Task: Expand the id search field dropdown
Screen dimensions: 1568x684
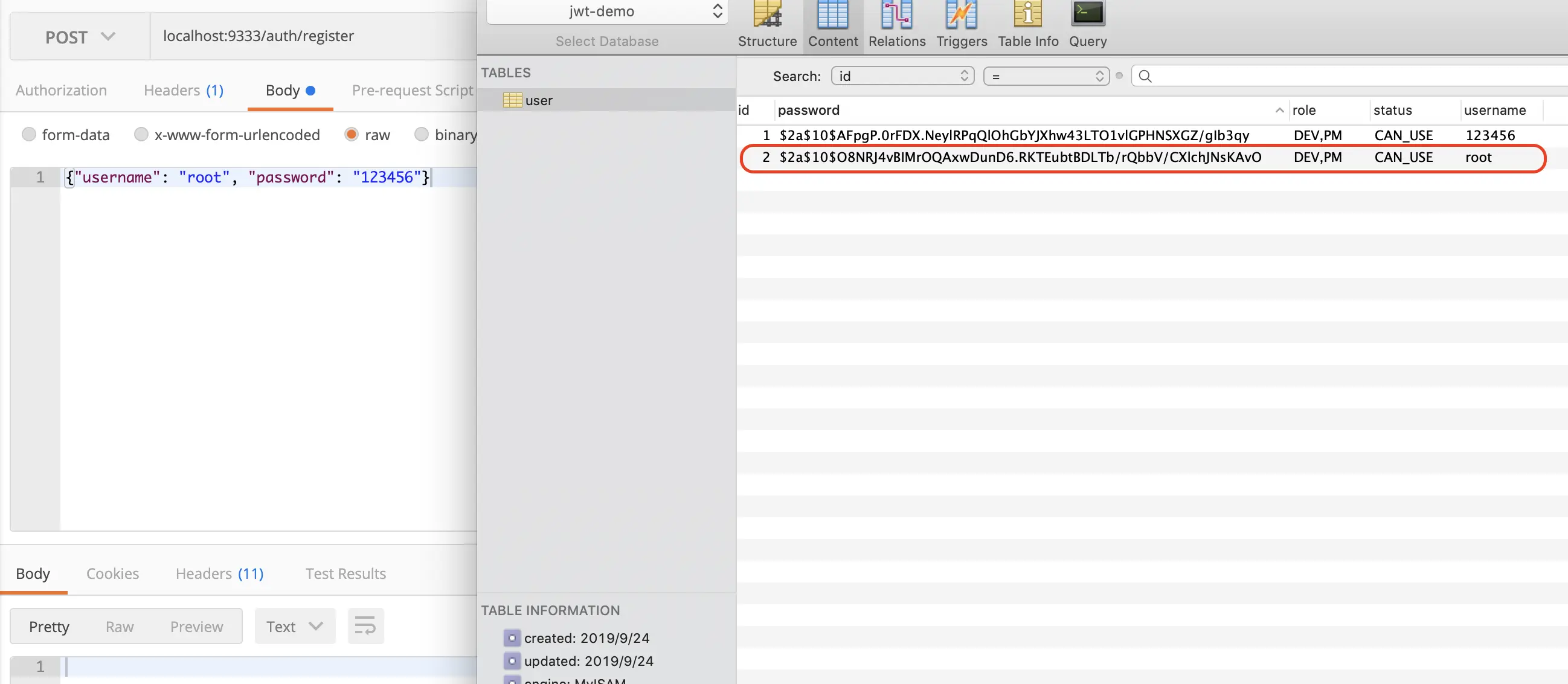Action: 902,76
